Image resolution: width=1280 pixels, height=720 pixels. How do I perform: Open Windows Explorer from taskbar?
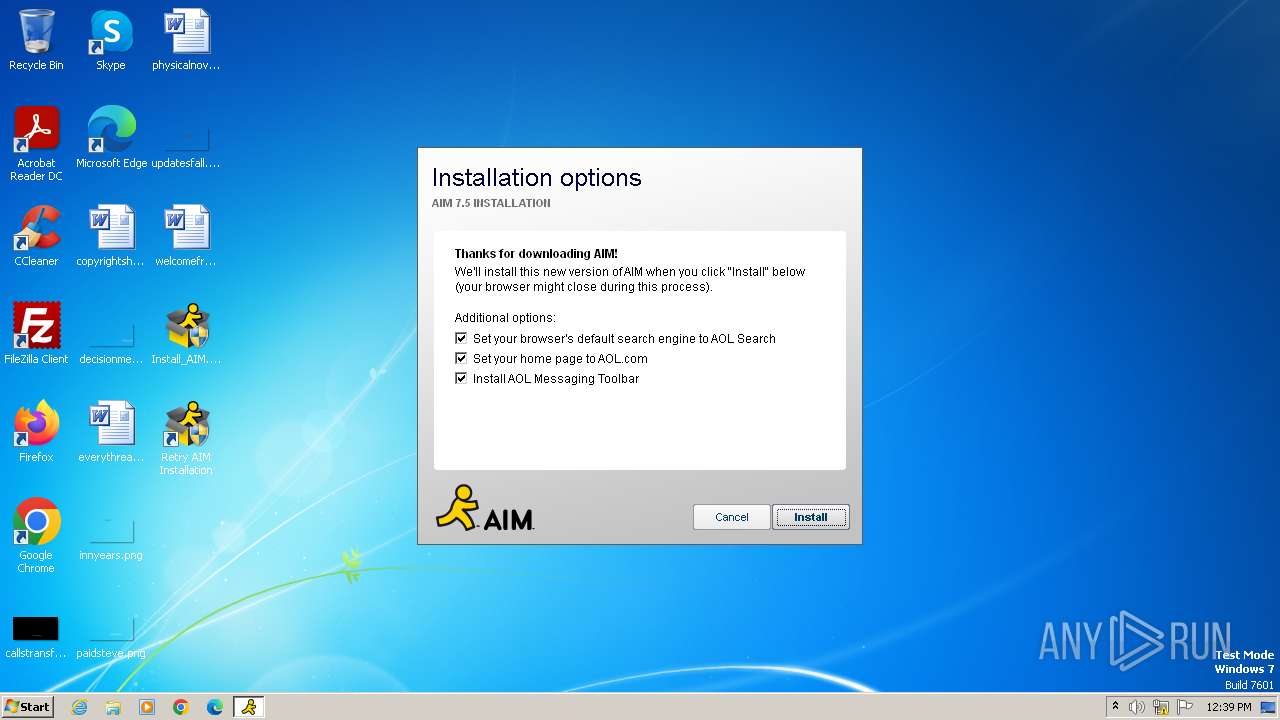pos(113,707)
